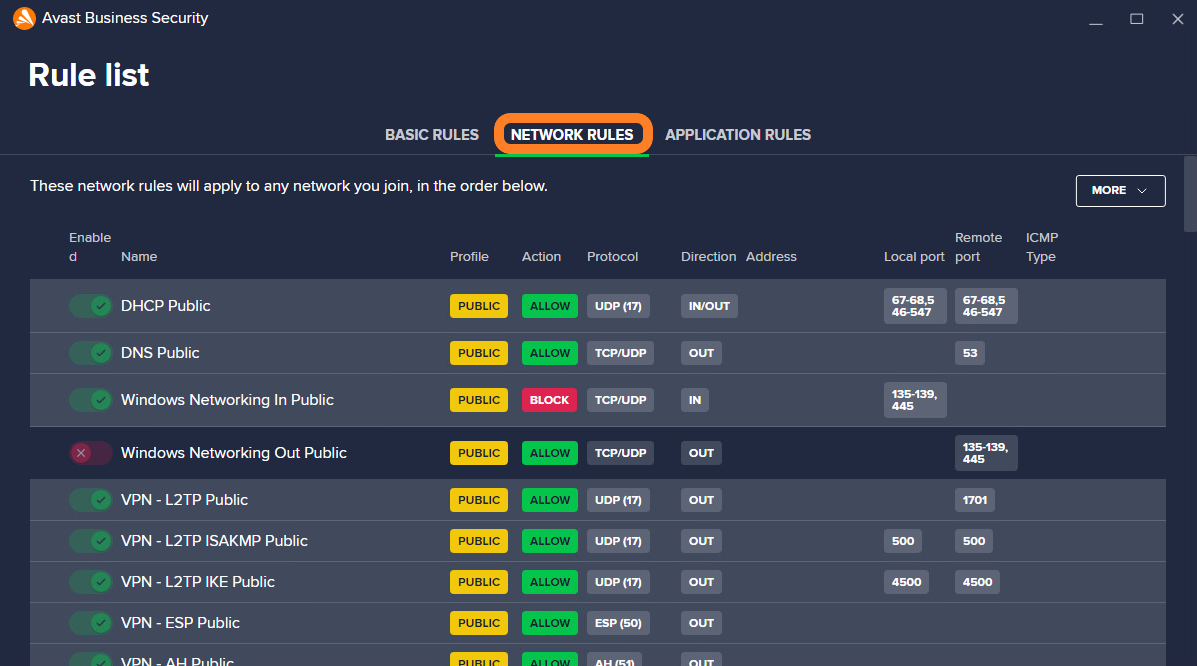The width and height of the screenshot is (1197, 666).
Task: Click the Address column header
Action: pyautogui.click(x=771, y=257)
